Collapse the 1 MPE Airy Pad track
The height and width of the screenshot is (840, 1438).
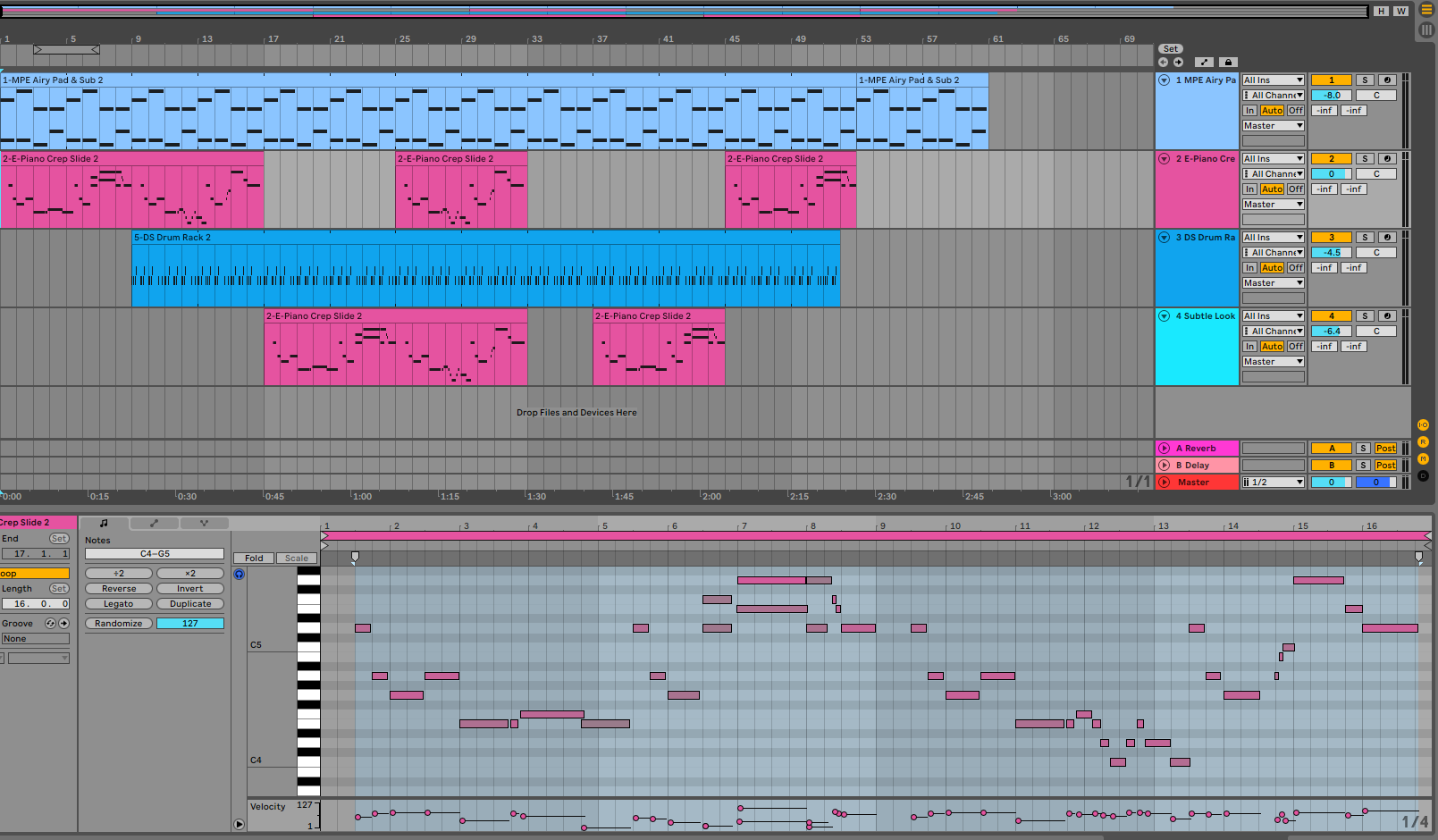coord(1164,80)
